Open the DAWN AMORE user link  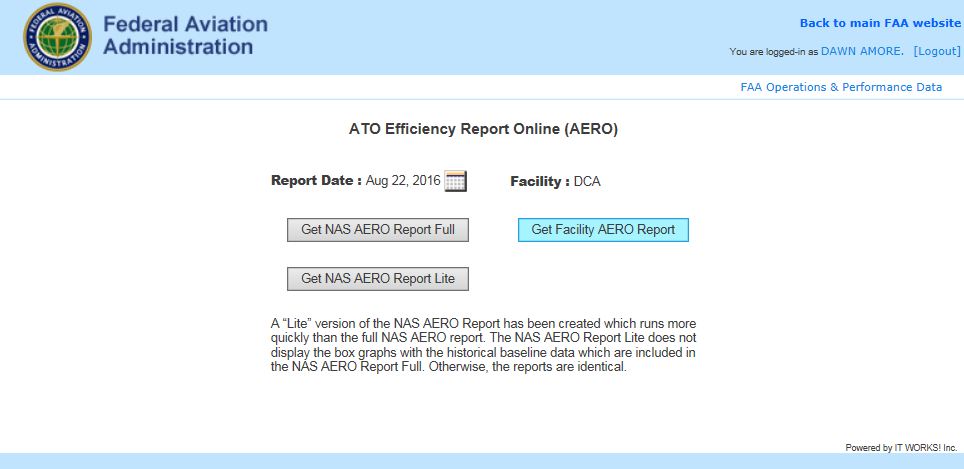(863, 52)
